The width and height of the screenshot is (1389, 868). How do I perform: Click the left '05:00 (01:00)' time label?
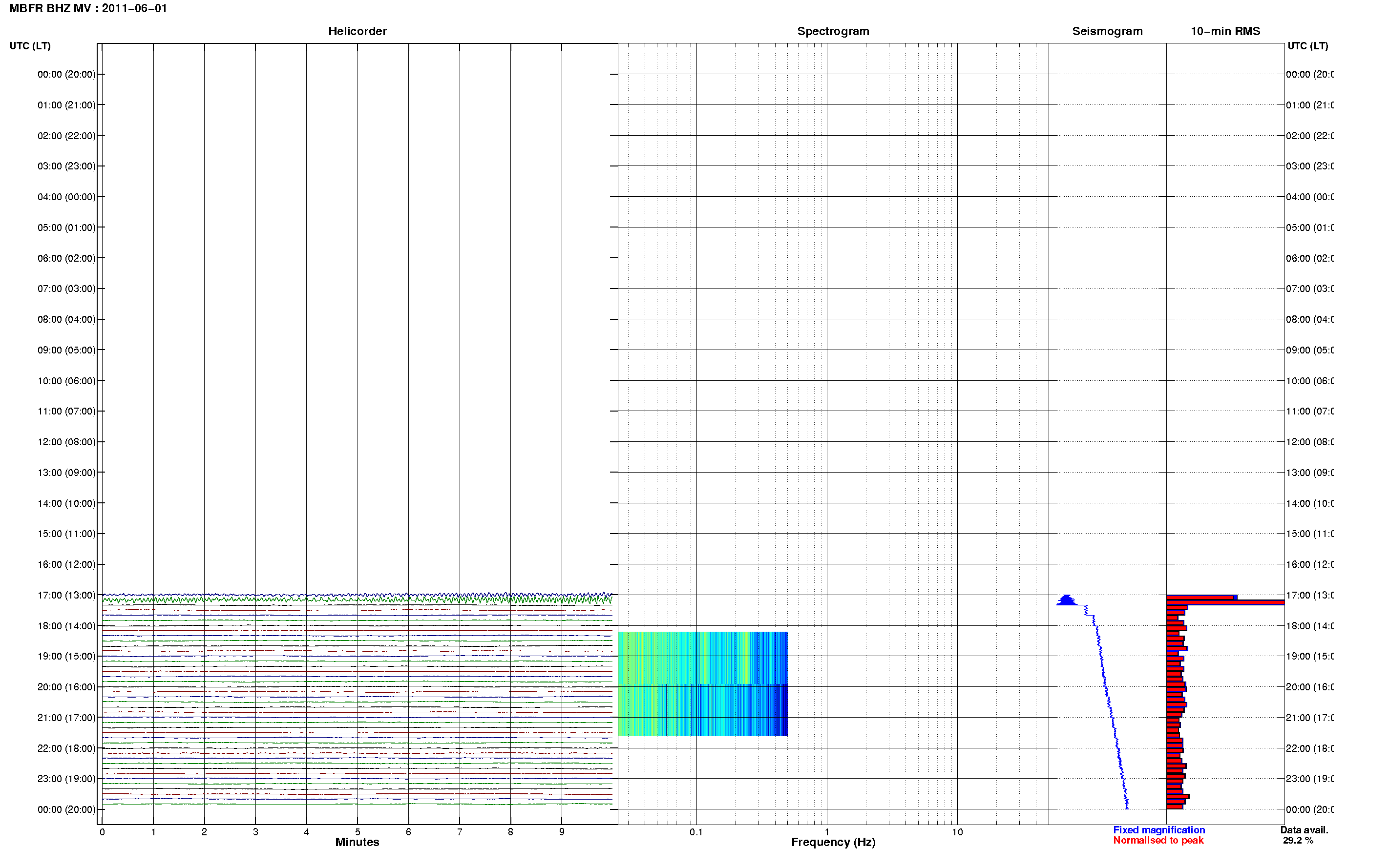point(66,227)
